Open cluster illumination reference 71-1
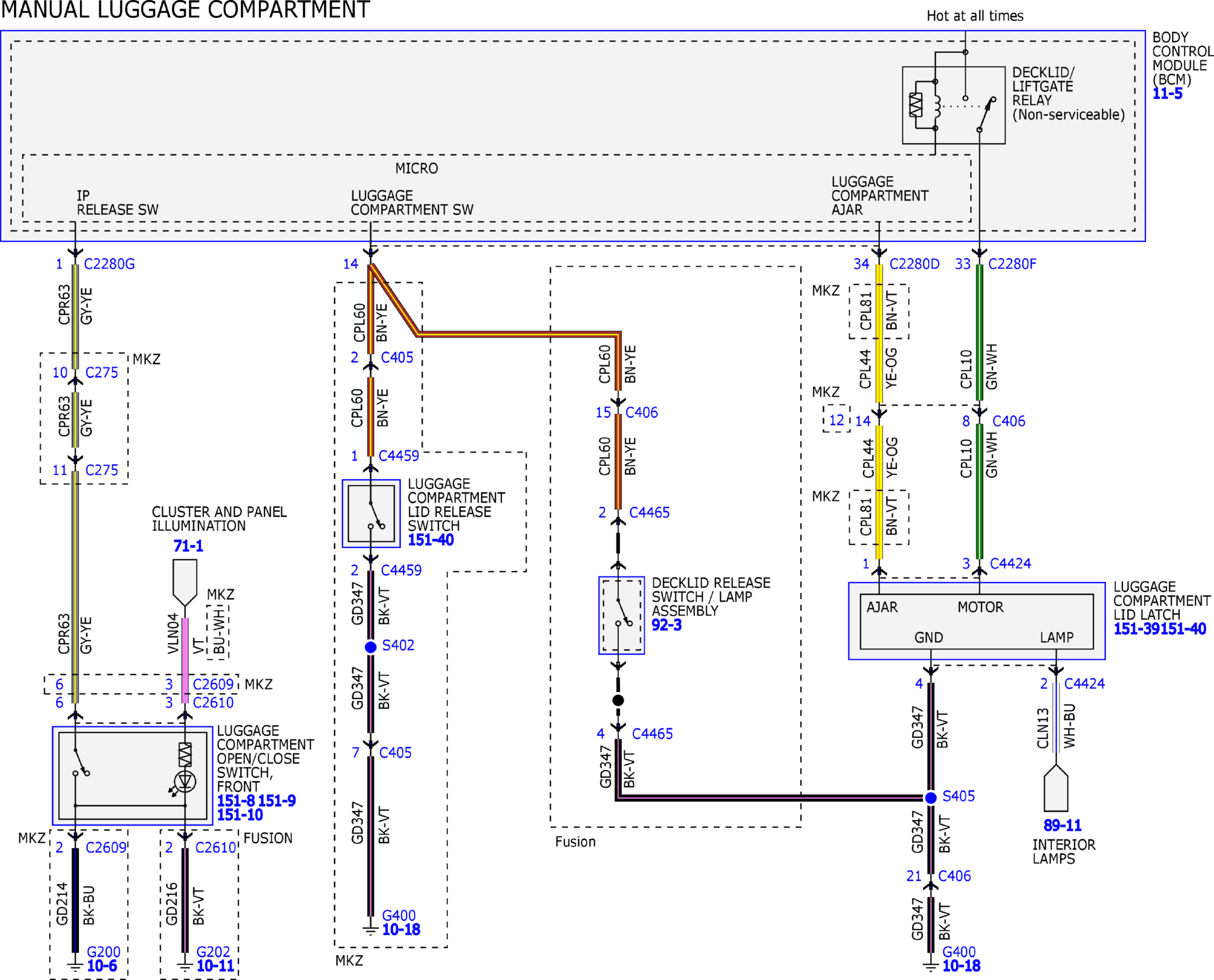1214x980 pixels. (x=188, y=546)
